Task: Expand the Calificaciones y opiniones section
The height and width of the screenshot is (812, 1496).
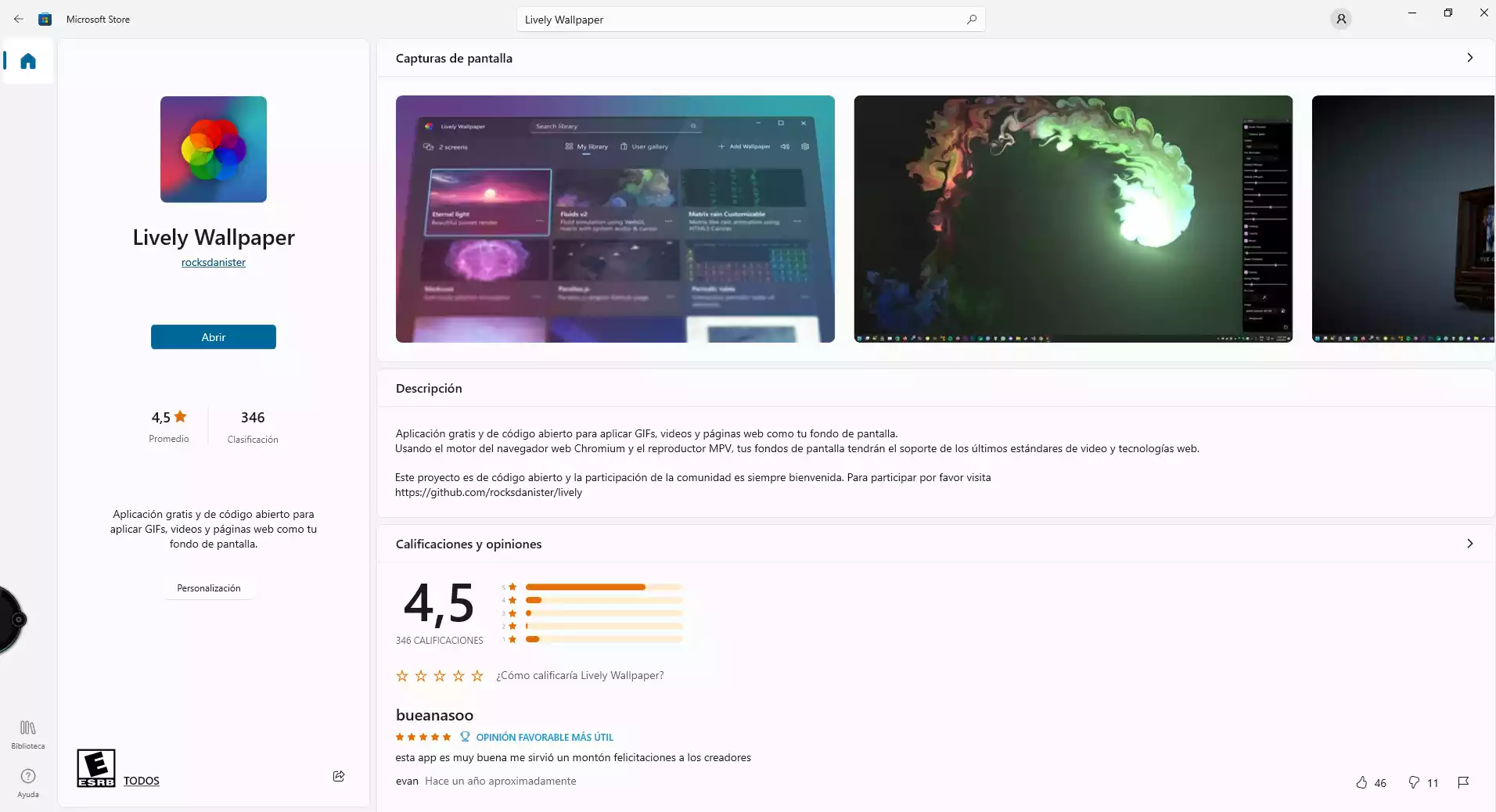Action: [x=1470, y=544]
